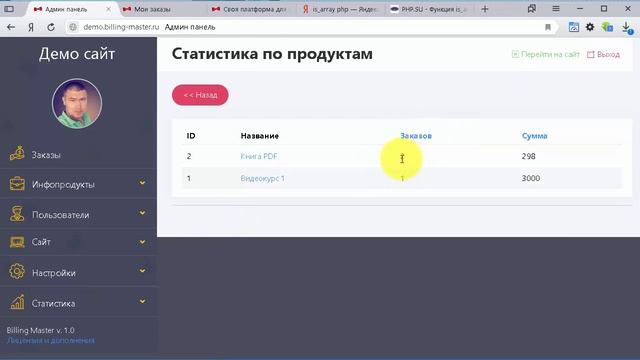Viewport: 640px width, 360px height.
Task: Click the 3000 sum cell
Action: [x=531, y=178]
